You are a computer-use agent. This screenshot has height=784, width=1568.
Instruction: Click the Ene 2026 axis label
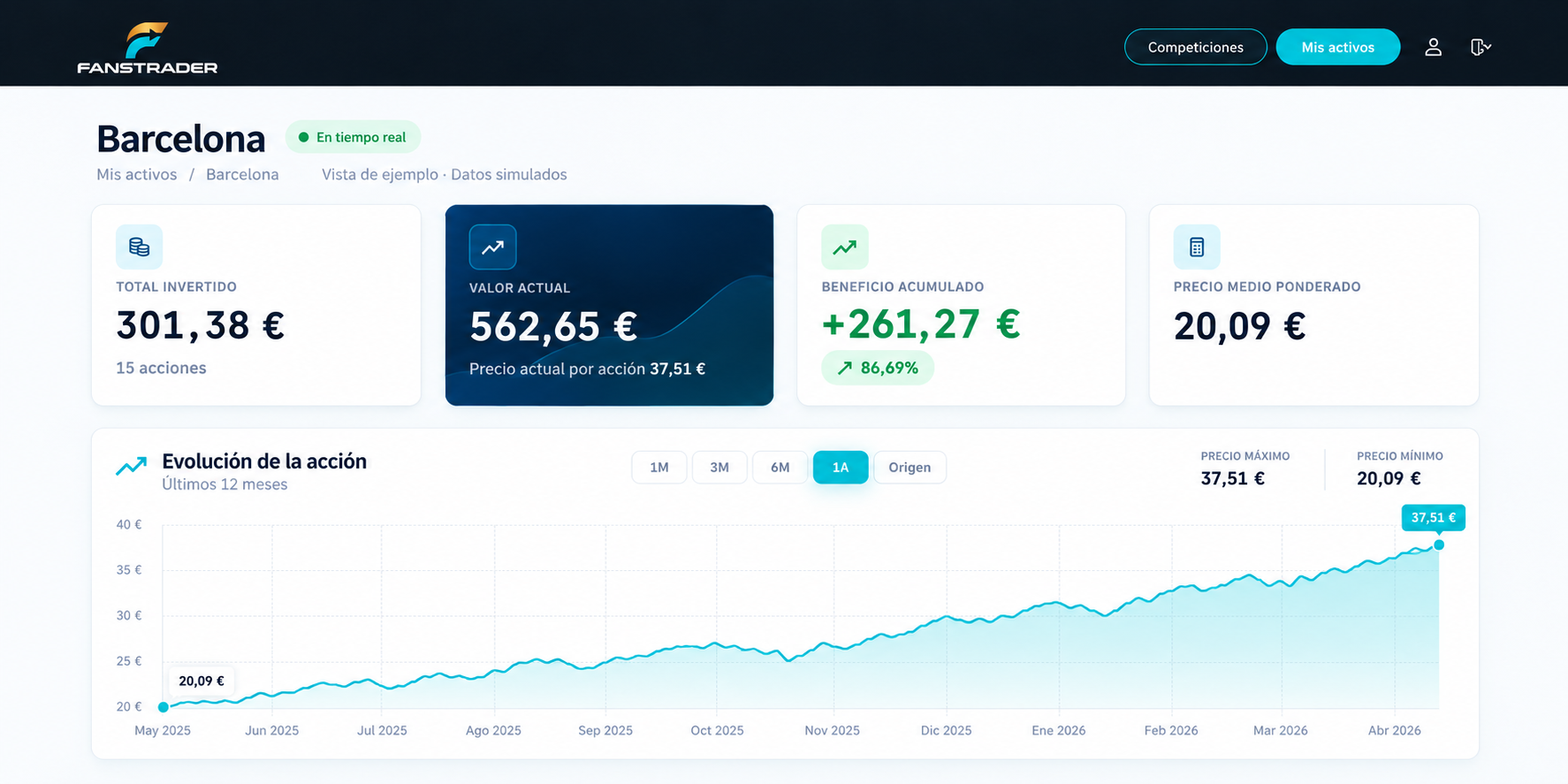pos(1058,730)
